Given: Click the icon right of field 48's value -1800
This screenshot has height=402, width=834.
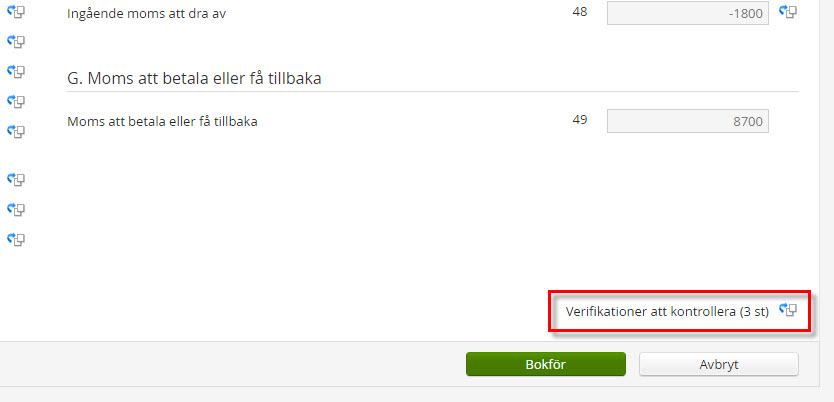Looking at the screenshot, I should [788, 12].
